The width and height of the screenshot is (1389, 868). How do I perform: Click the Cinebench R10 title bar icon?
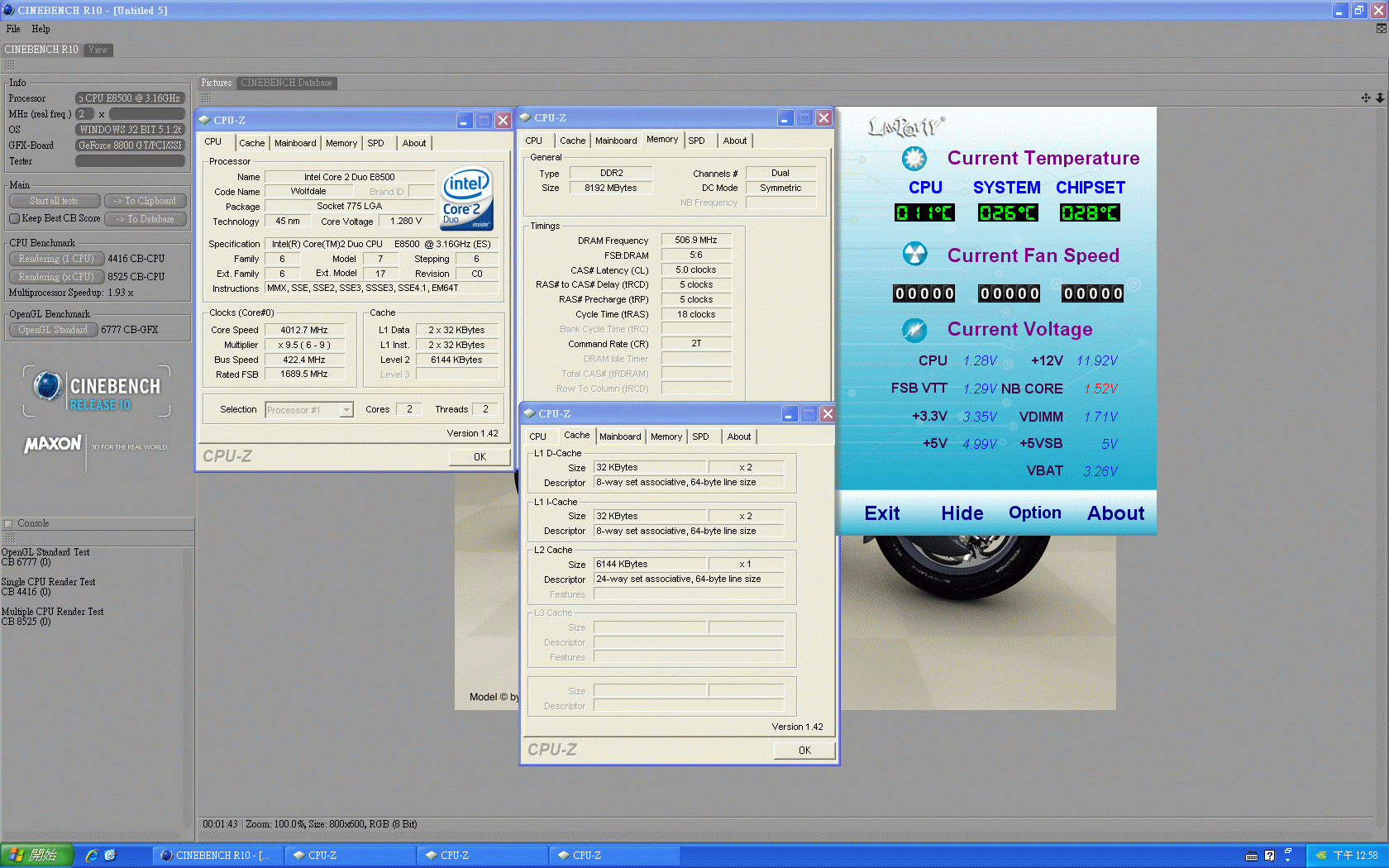coord(8,10)
